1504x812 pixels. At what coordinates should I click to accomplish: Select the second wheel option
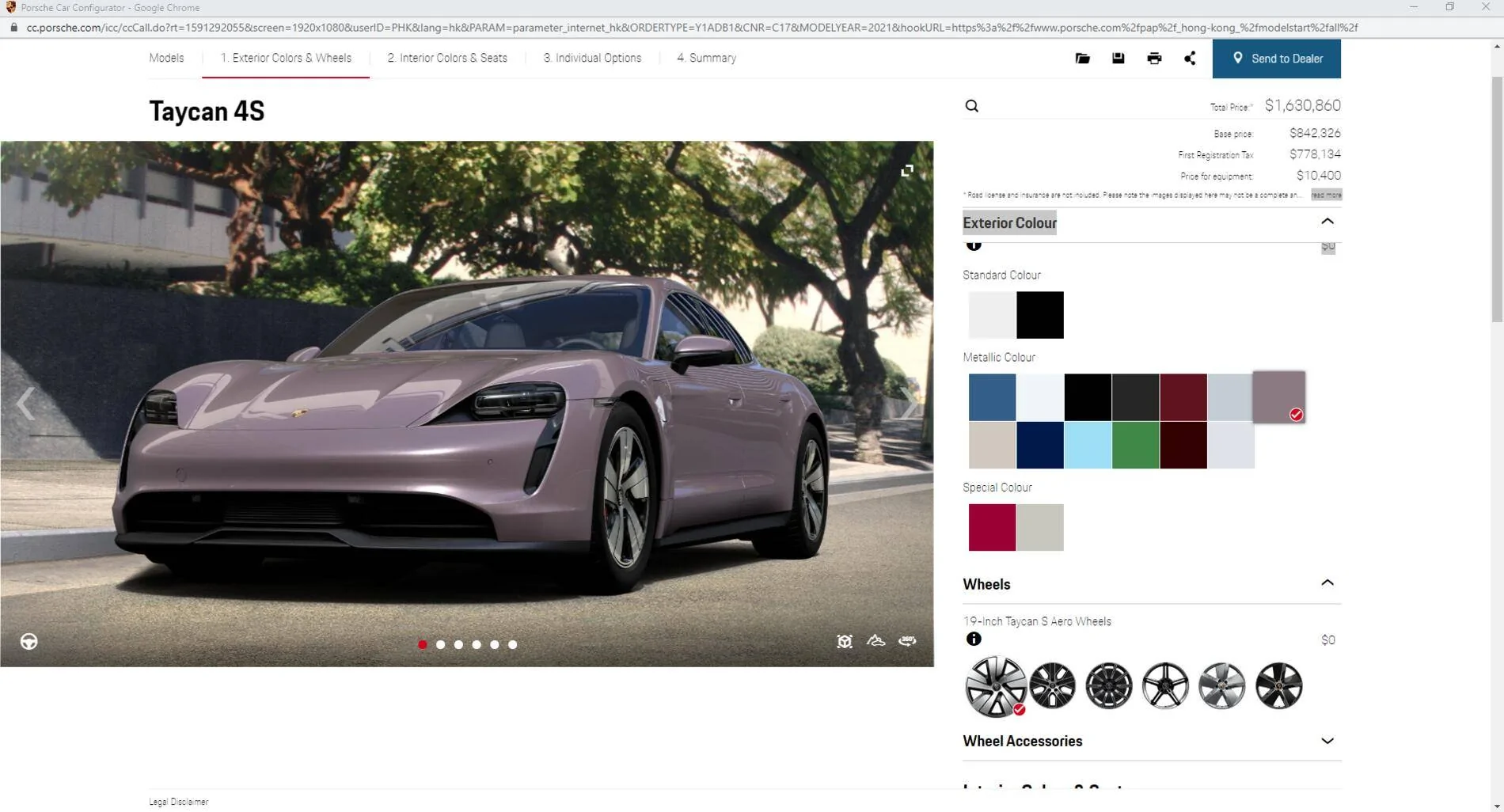pos(1052,685)
